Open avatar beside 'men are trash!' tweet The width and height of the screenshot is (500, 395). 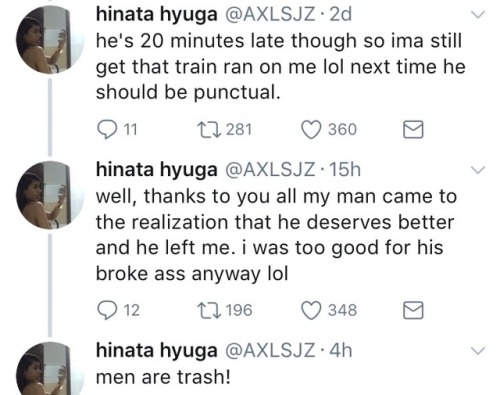(50, 369)
